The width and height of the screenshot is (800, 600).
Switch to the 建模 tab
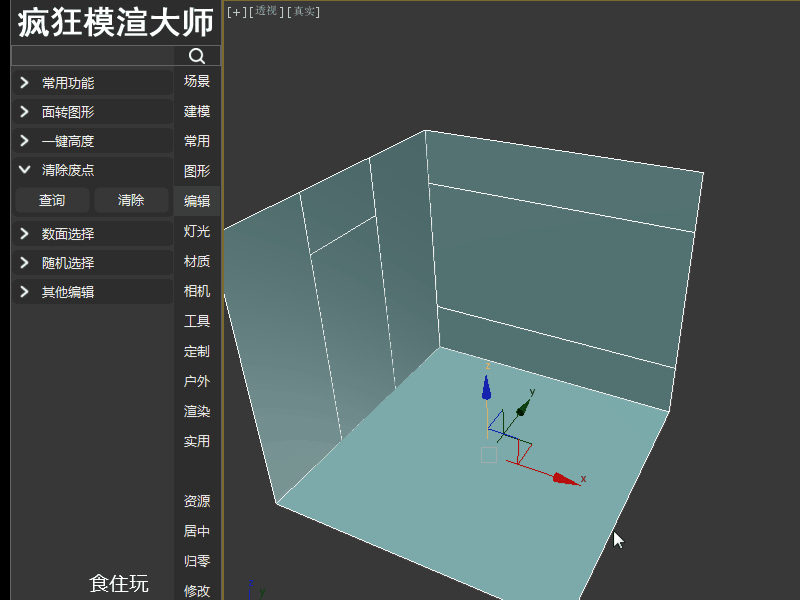197,111
